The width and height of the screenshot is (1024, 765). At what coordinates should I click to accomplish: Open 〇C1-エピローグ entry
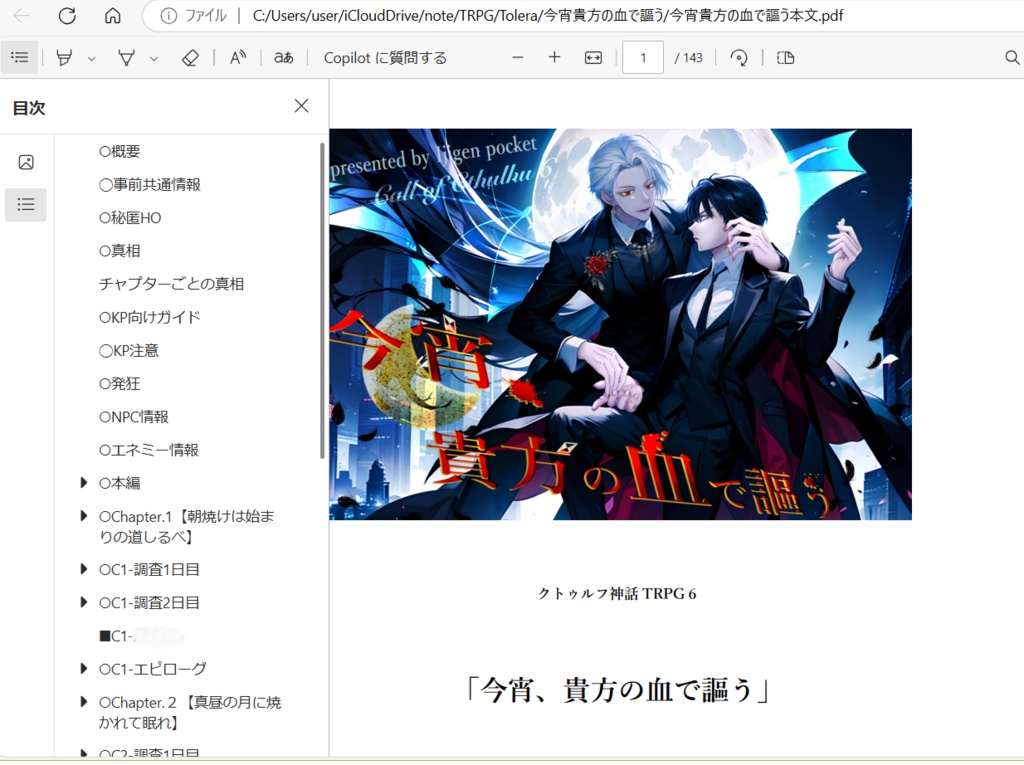tap(153, 669)
